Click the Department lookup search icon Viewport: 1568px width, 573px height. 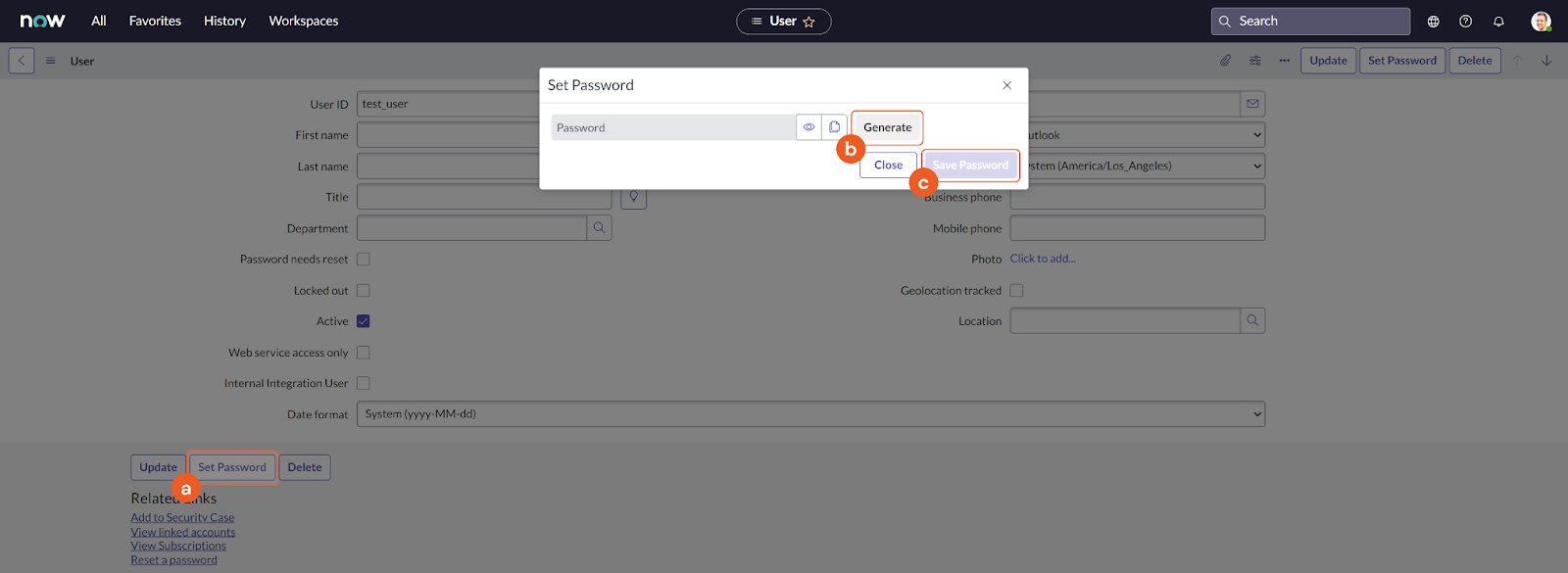coord(599,228)
